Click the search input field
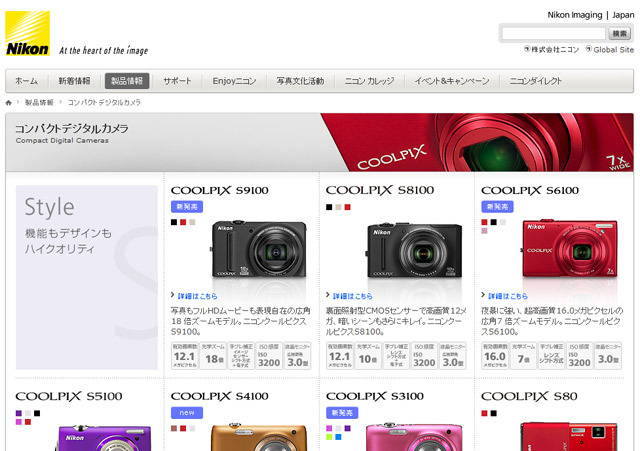 pyautogui.click(x=553, y=33)
